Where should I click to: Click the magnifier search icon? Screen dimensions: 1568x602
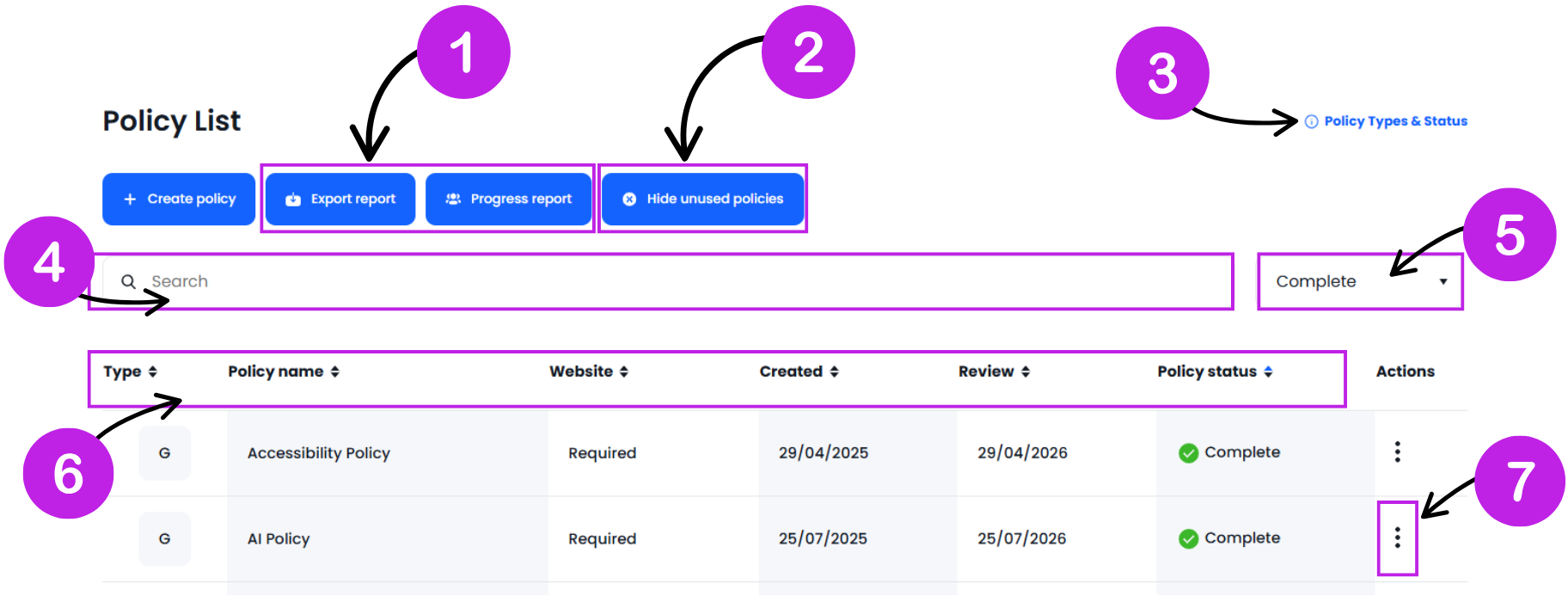128,281
